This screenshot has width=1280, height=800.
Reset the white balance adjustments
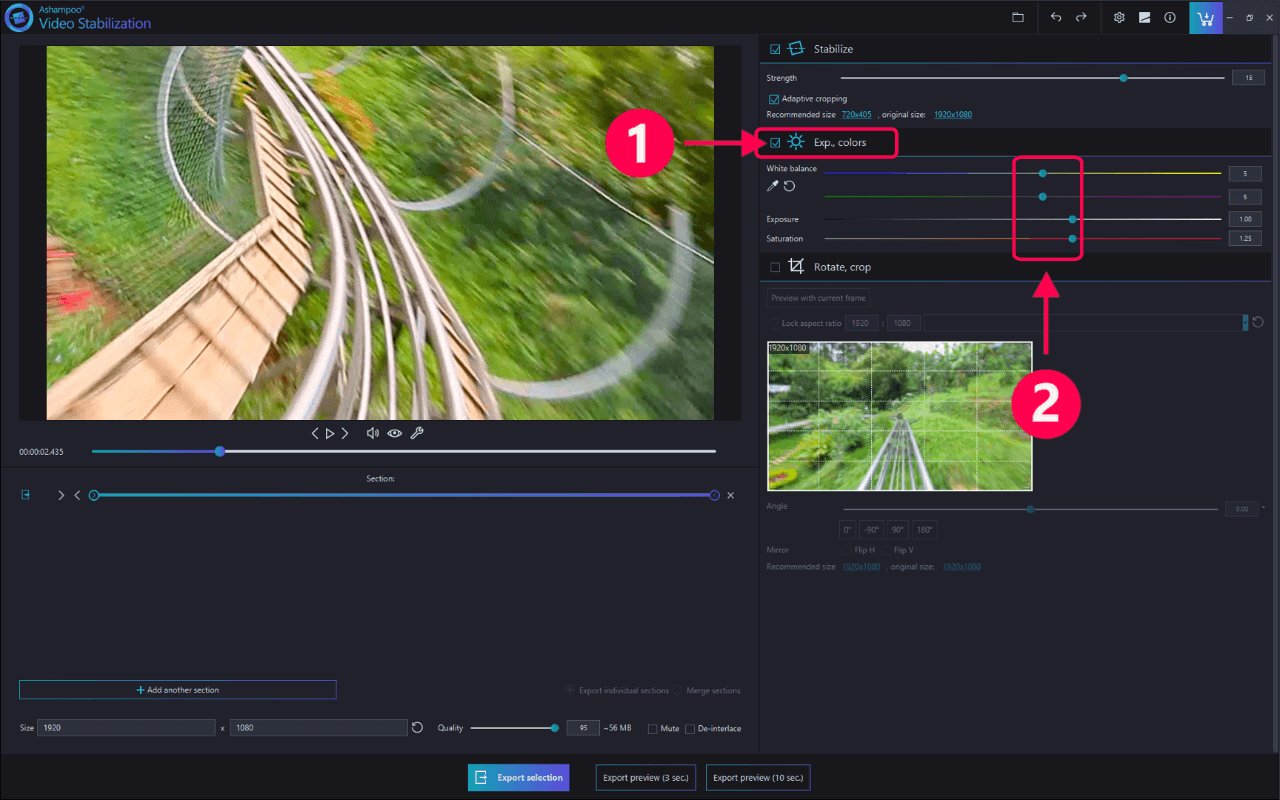pyautogui.click(x=789, y=186)
